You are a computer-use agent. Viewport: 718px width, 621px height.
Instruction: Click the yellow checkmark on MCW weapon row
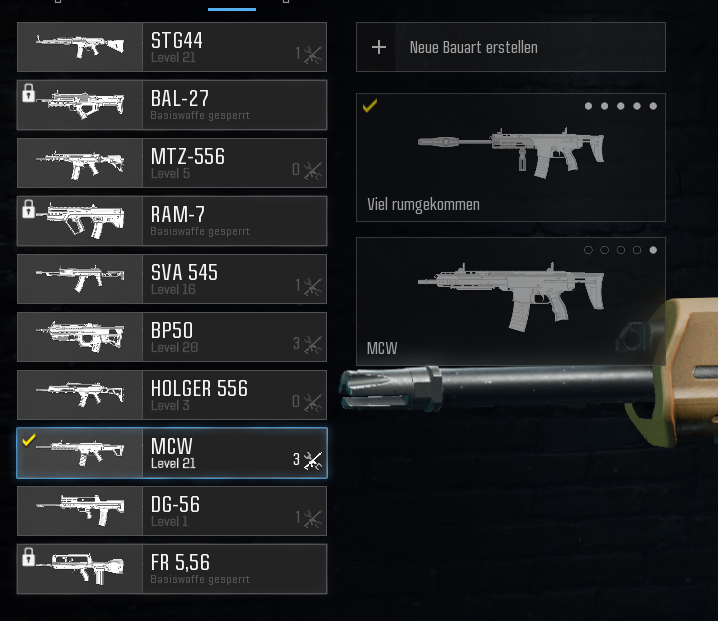point(28,440)
